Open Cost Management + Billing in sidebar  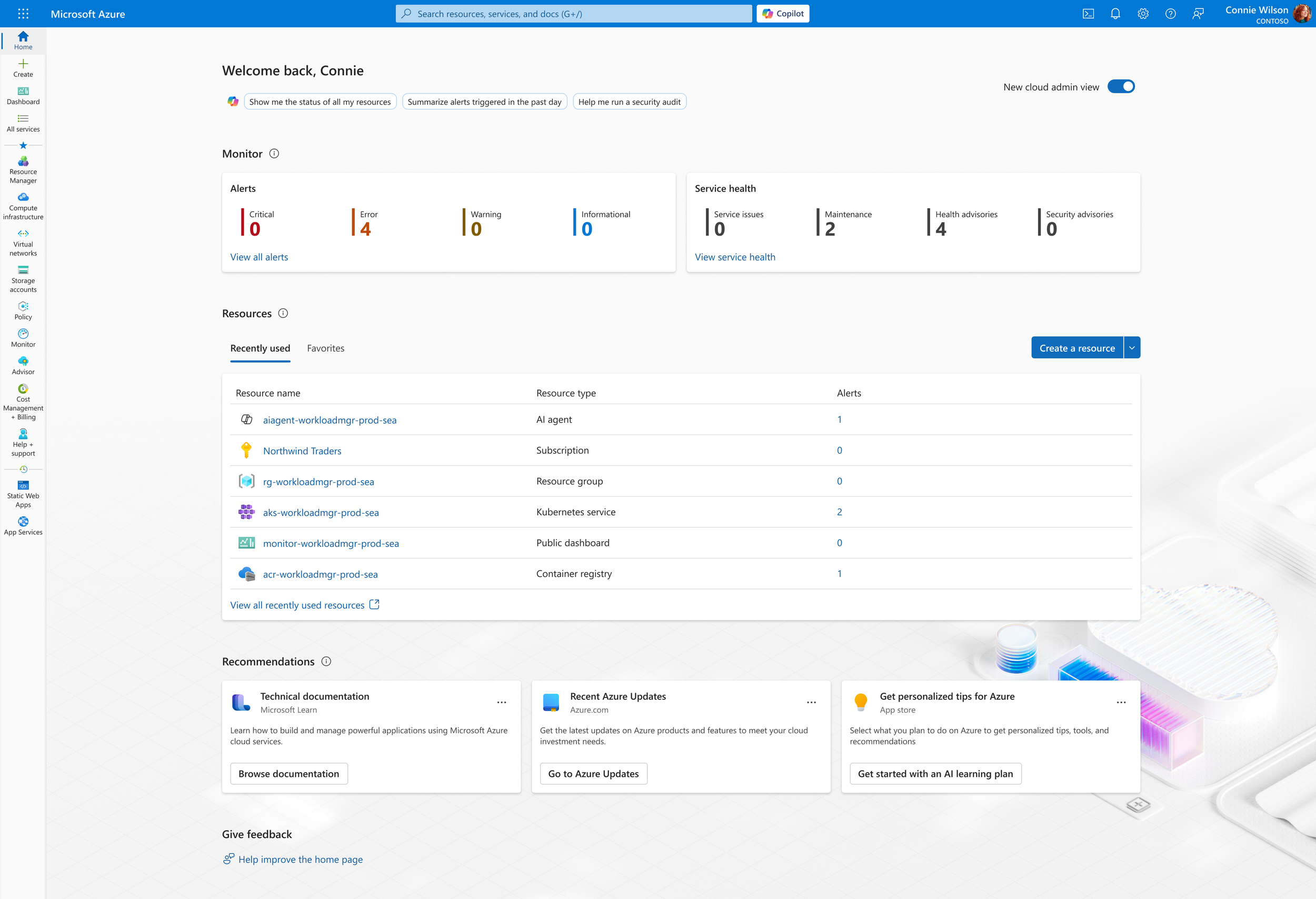click(x=23, y=402)
